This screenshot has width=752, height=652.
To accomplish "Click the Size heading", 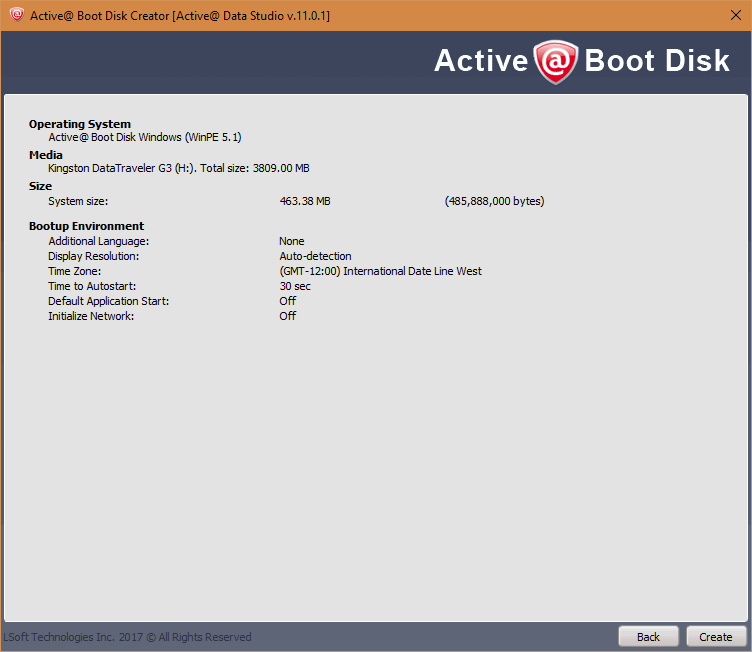I will pos(40,186).
